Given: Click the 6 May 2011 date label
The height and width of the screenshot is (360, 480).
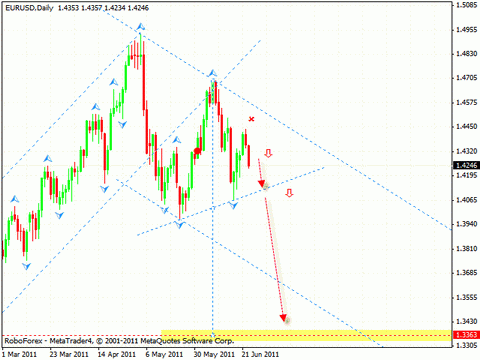Looking at the screenshot, I should [164, 354].
